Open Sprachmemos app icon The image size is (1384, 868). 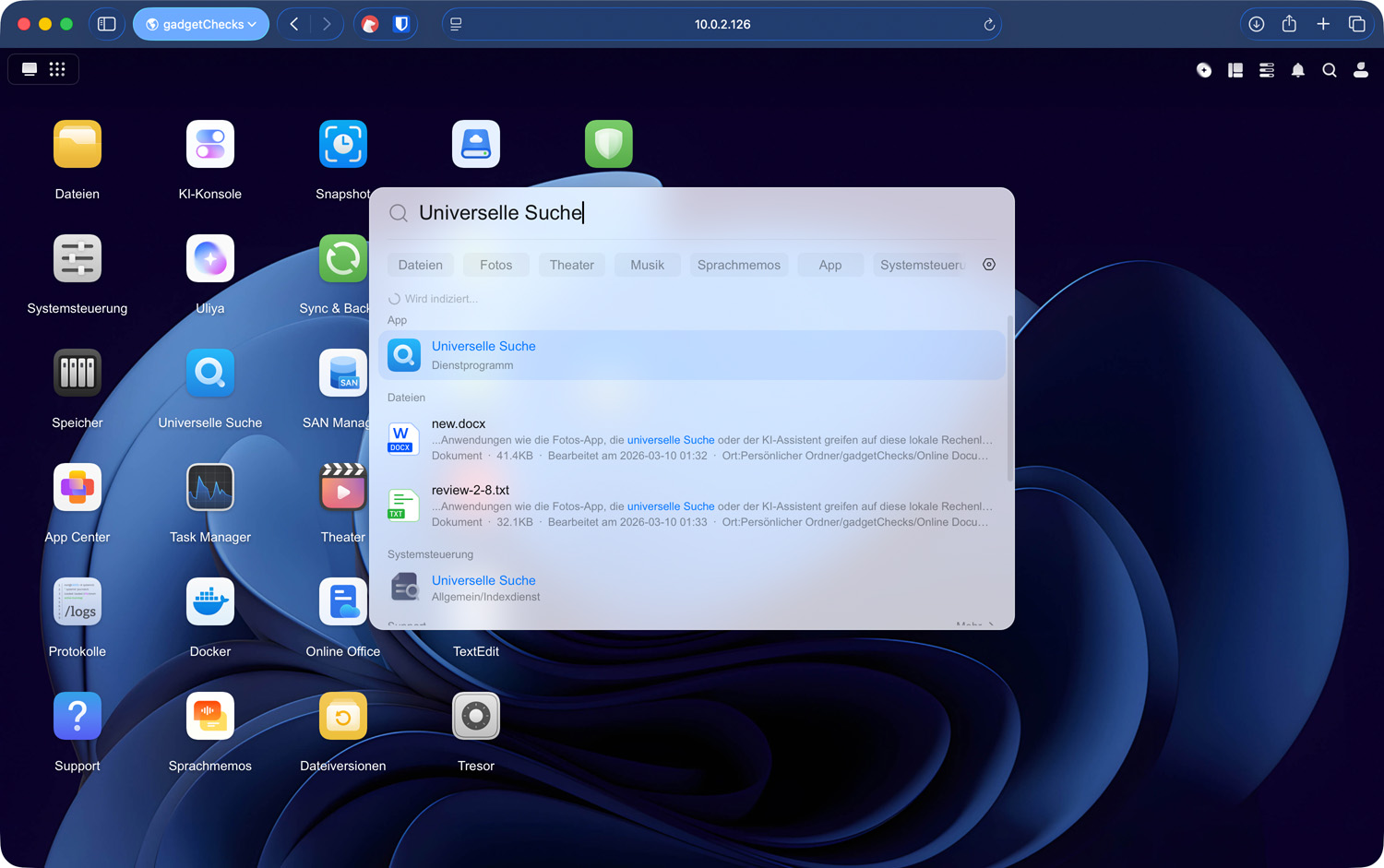click(210, 716)
